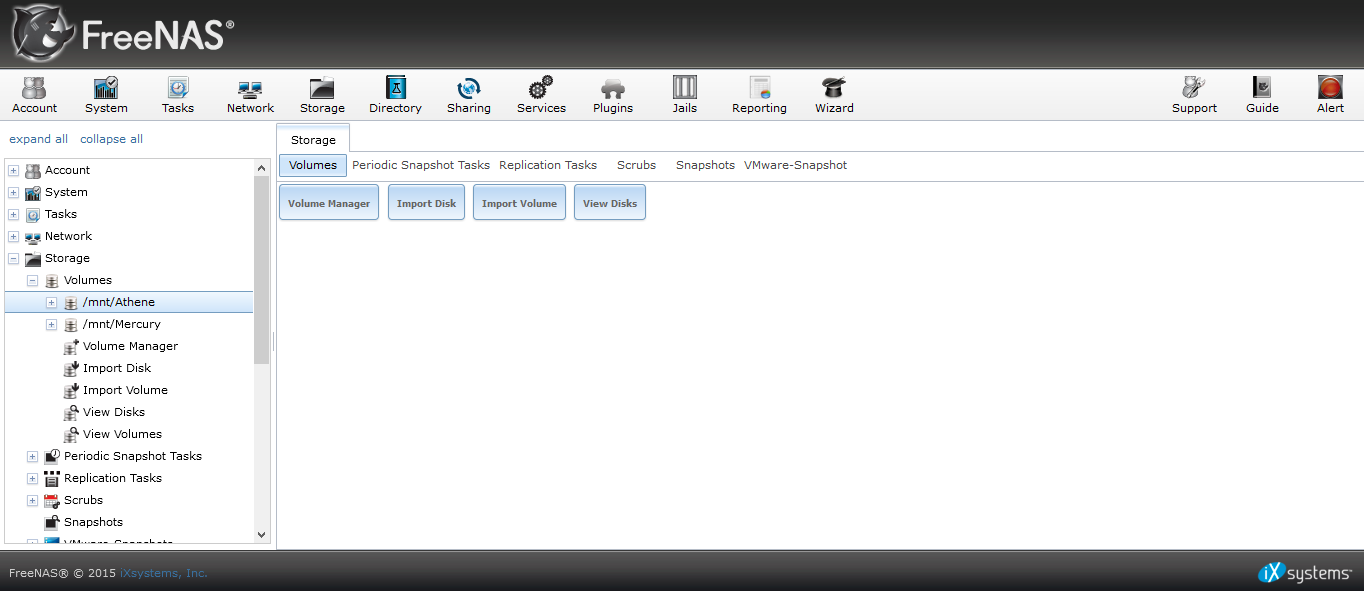This screenshot has height=591, width=1364.
Task: Click the sidebar splitter handle
Action: [273, 342]
